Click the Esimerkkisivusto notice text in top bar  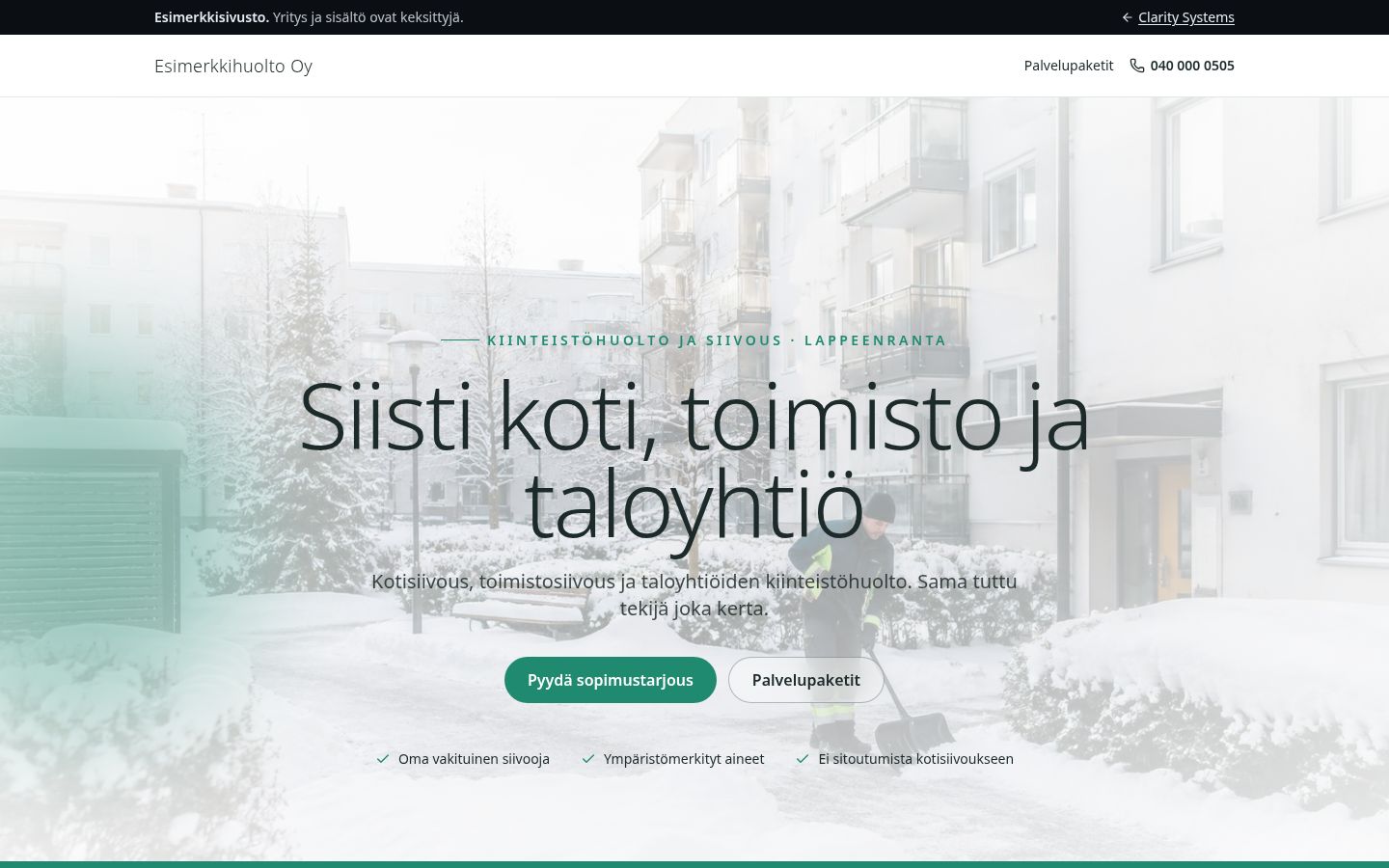pyautogui.click(x=309, y=17)
